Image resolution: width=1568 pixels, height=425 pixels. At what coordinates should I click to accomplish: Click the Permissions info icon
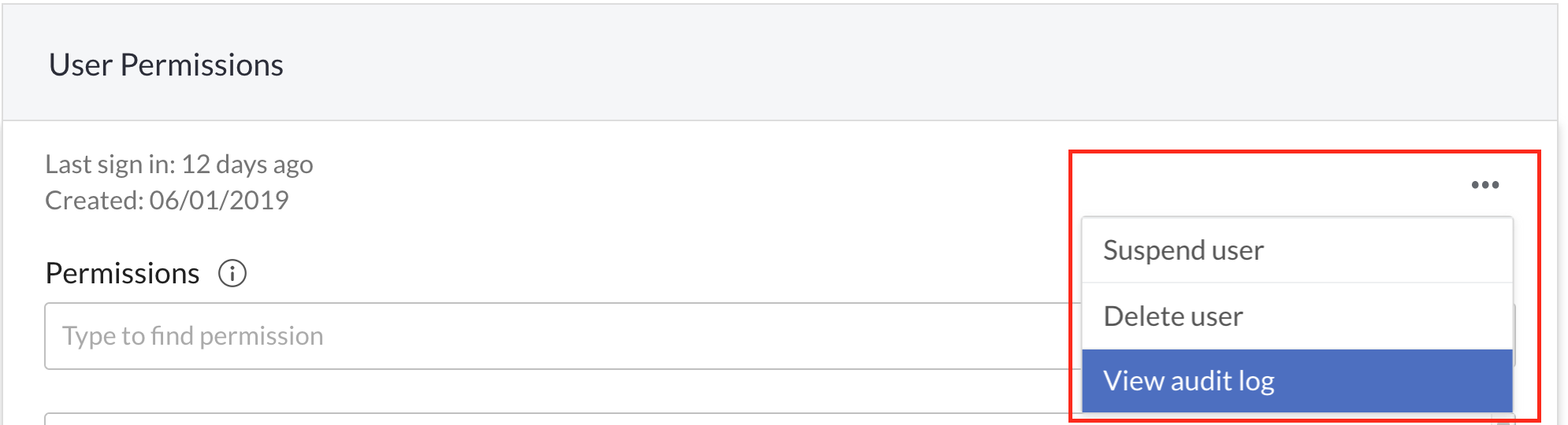tap(232, 274)
